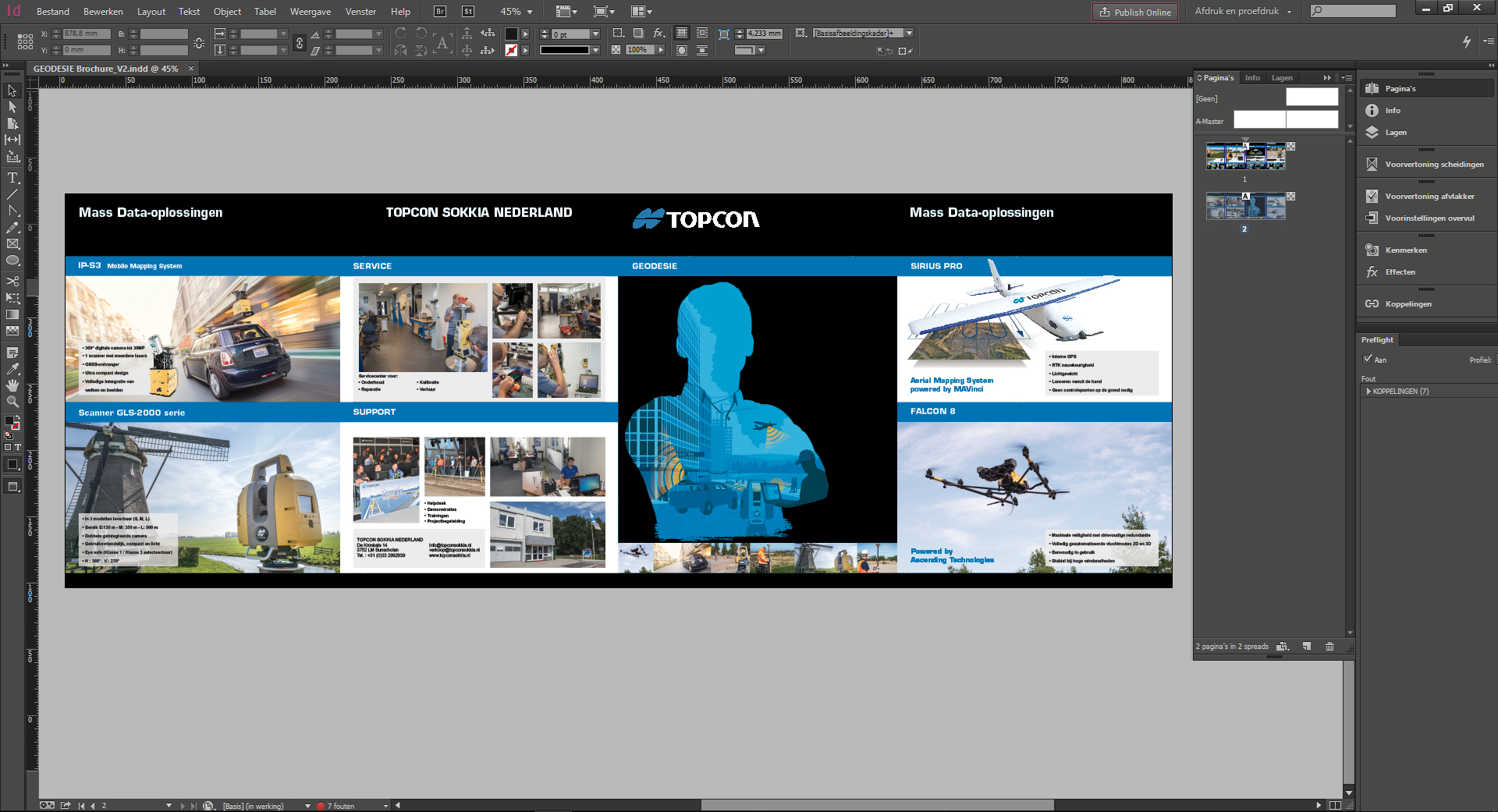
Task: Open the Voorvertoning scheidingen panel
Action: (x=1434, y=164)
